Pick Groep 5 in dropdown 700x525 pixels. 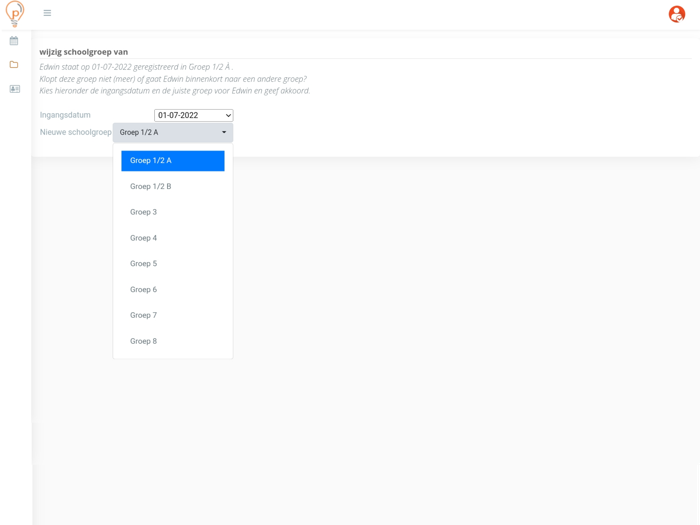tap(173, 264)
